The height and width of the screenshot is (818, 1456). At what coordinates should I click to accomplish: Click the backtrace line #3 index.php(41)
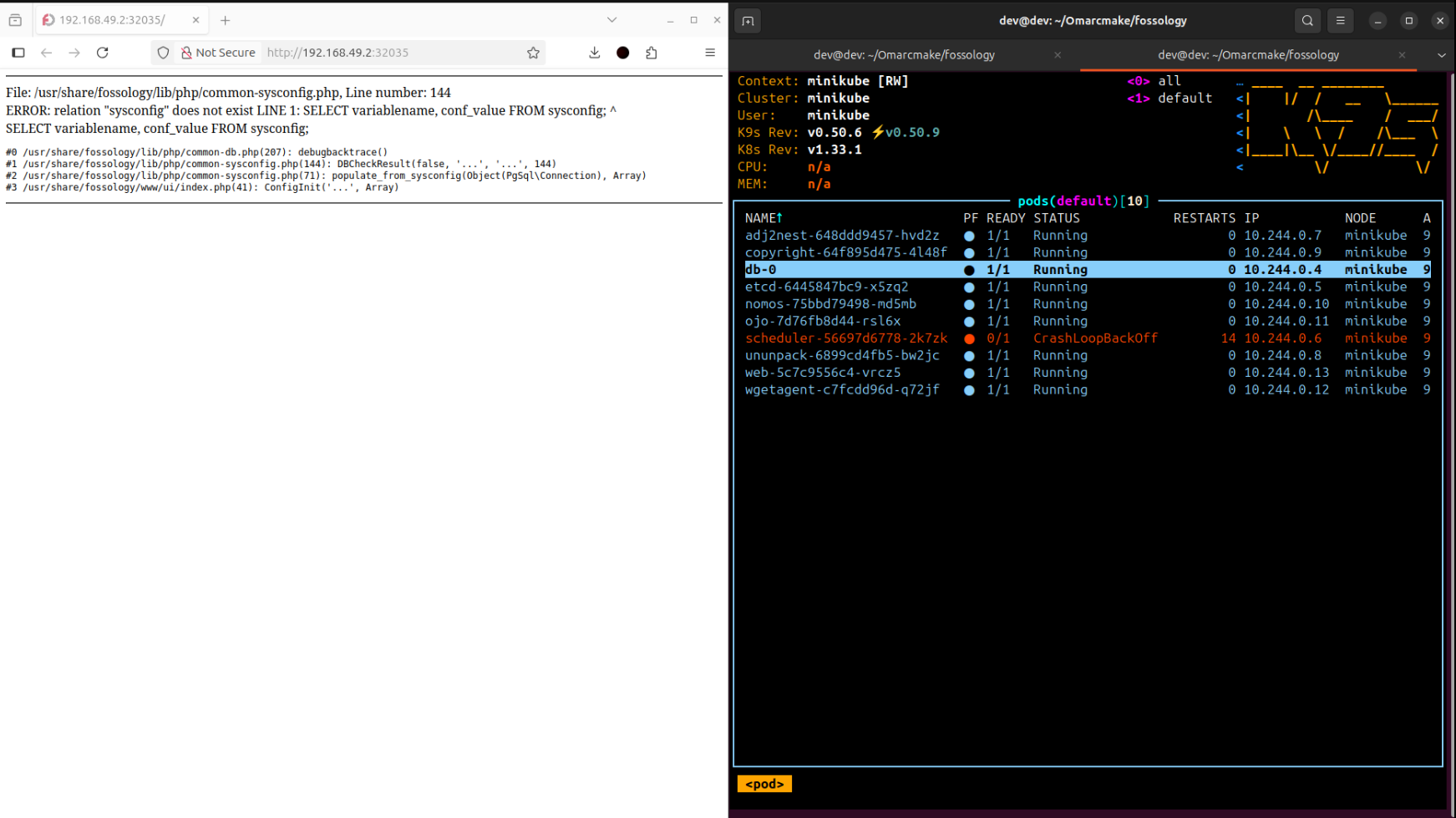pyautogui.click(x=202, y=187)
